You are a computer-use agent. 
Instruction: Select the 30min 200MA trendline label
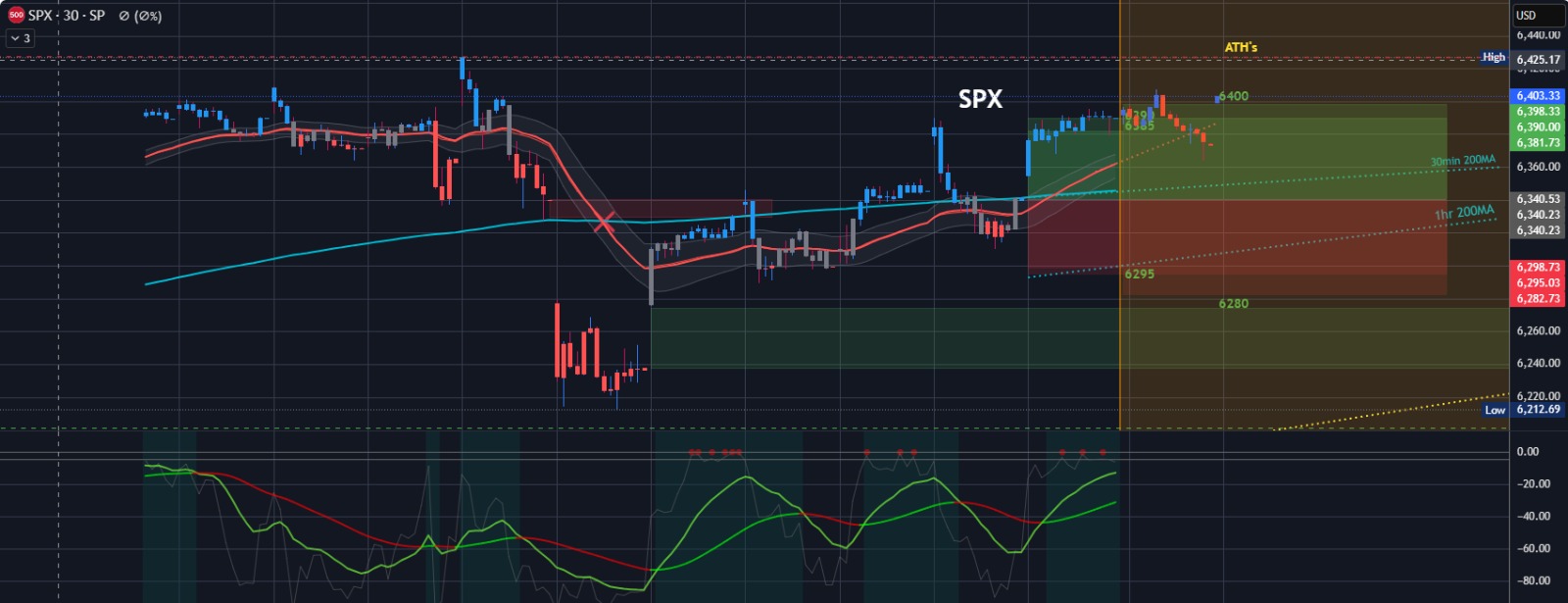click(1462, 161)
